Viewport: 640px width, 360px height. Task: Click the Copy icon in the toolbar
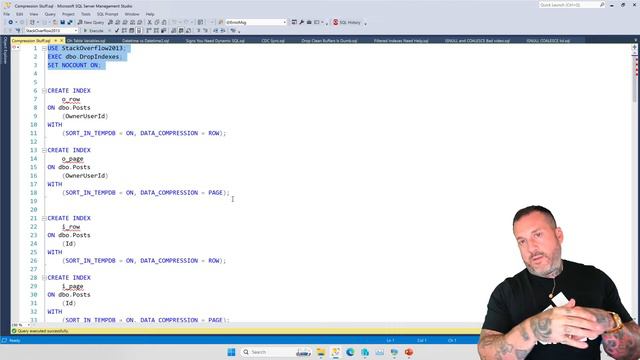point(157,22)
